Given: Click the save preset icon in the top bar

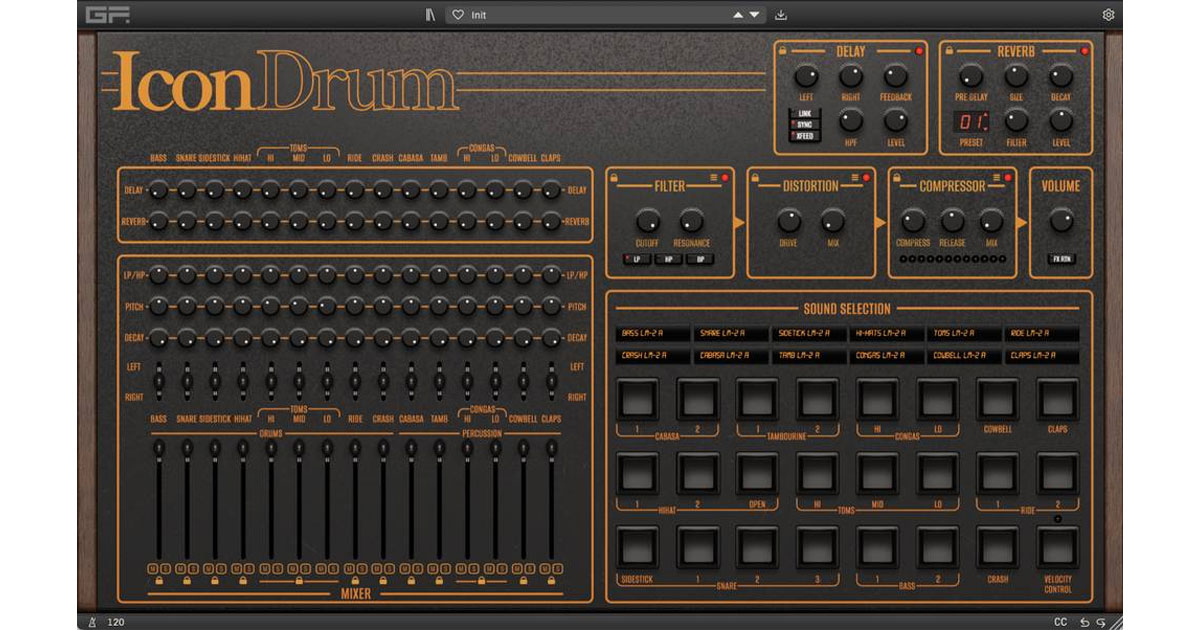Looking at the screenshot, I should tap(783, 14).
